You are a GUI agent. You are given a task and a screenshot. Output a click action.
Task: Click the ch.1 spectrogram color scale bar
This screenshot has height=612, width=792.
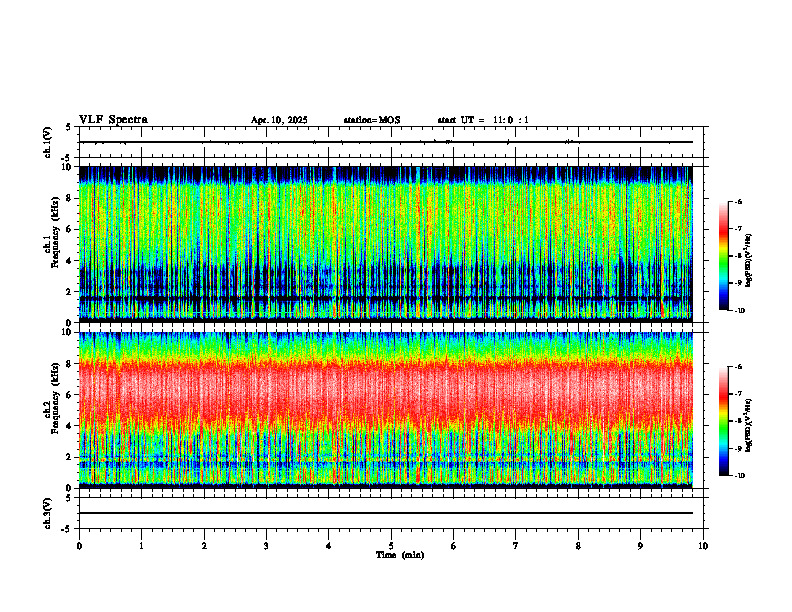(724, 256)
